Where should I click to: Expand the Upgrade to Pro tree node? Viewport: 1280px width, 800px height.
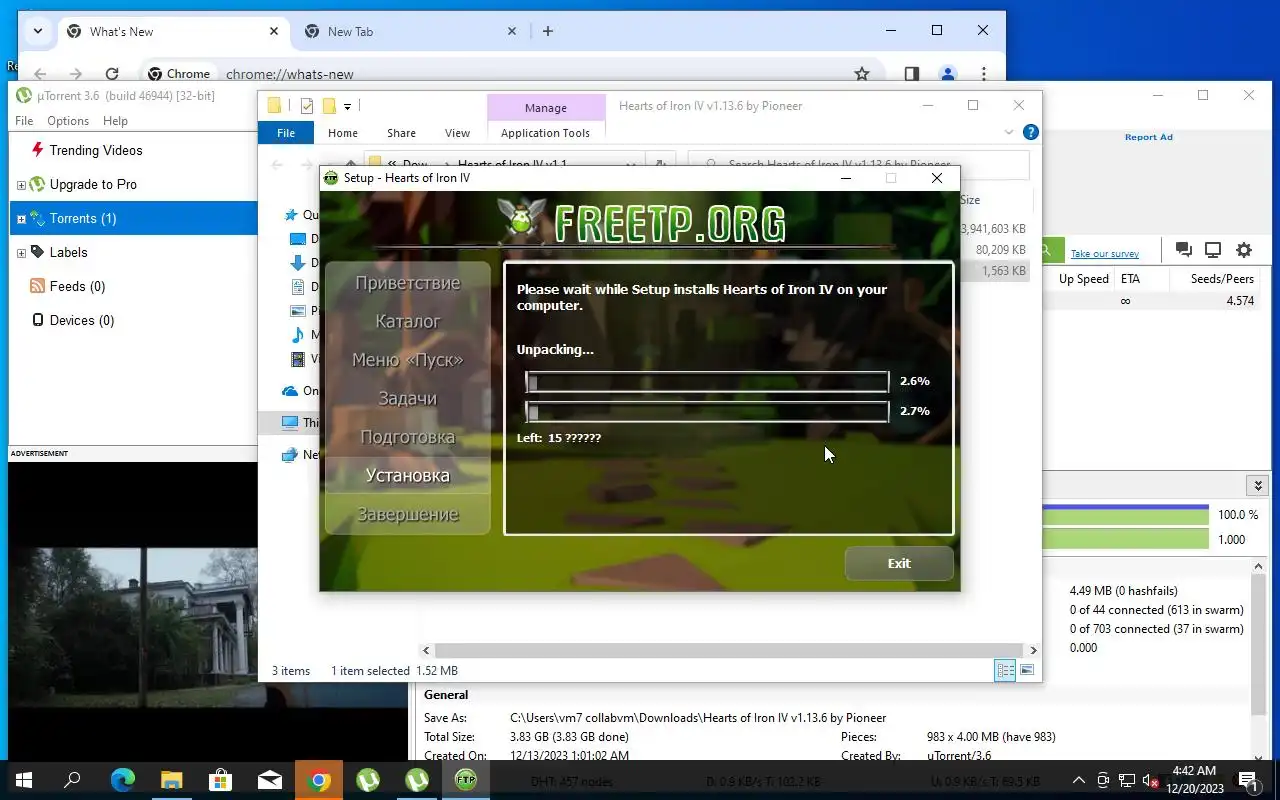point(21,185)
